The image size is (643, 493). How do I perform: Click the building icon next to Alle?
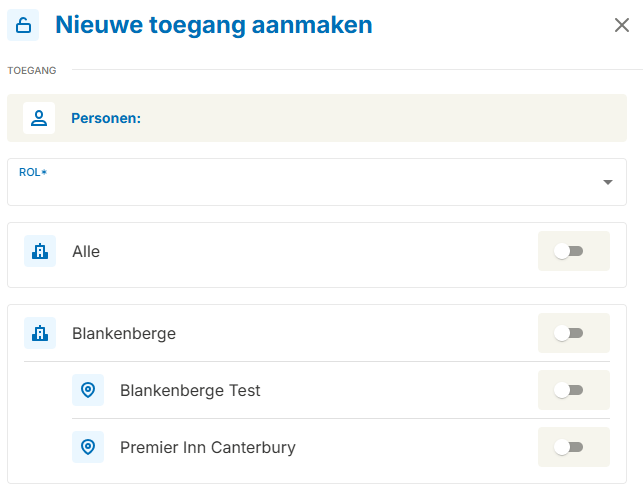[40, 251]
